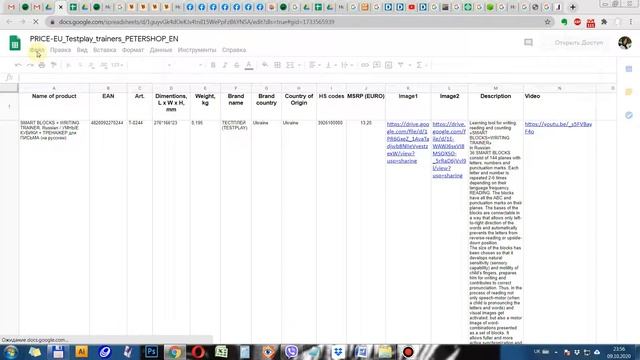Open the Правка menu
The image size is (640, 360).
[x=60, y=50]
